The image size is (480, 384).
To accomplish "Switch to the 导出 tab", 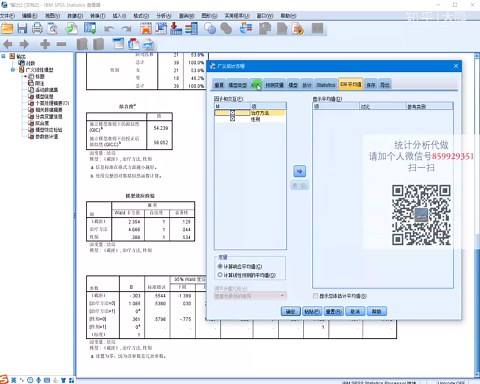I will [x=385, y=85].
